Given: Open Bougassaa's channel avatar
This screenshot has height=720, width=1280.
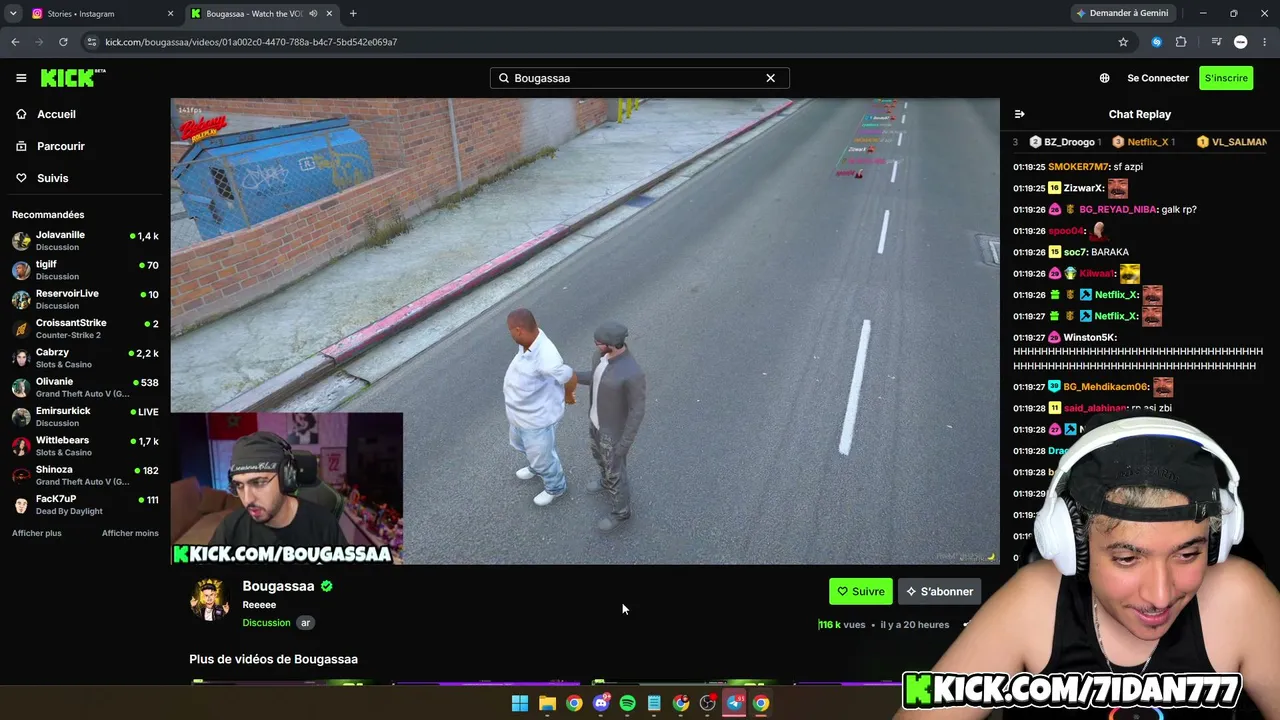Looking at the screenshot, I should coord(210,600).
